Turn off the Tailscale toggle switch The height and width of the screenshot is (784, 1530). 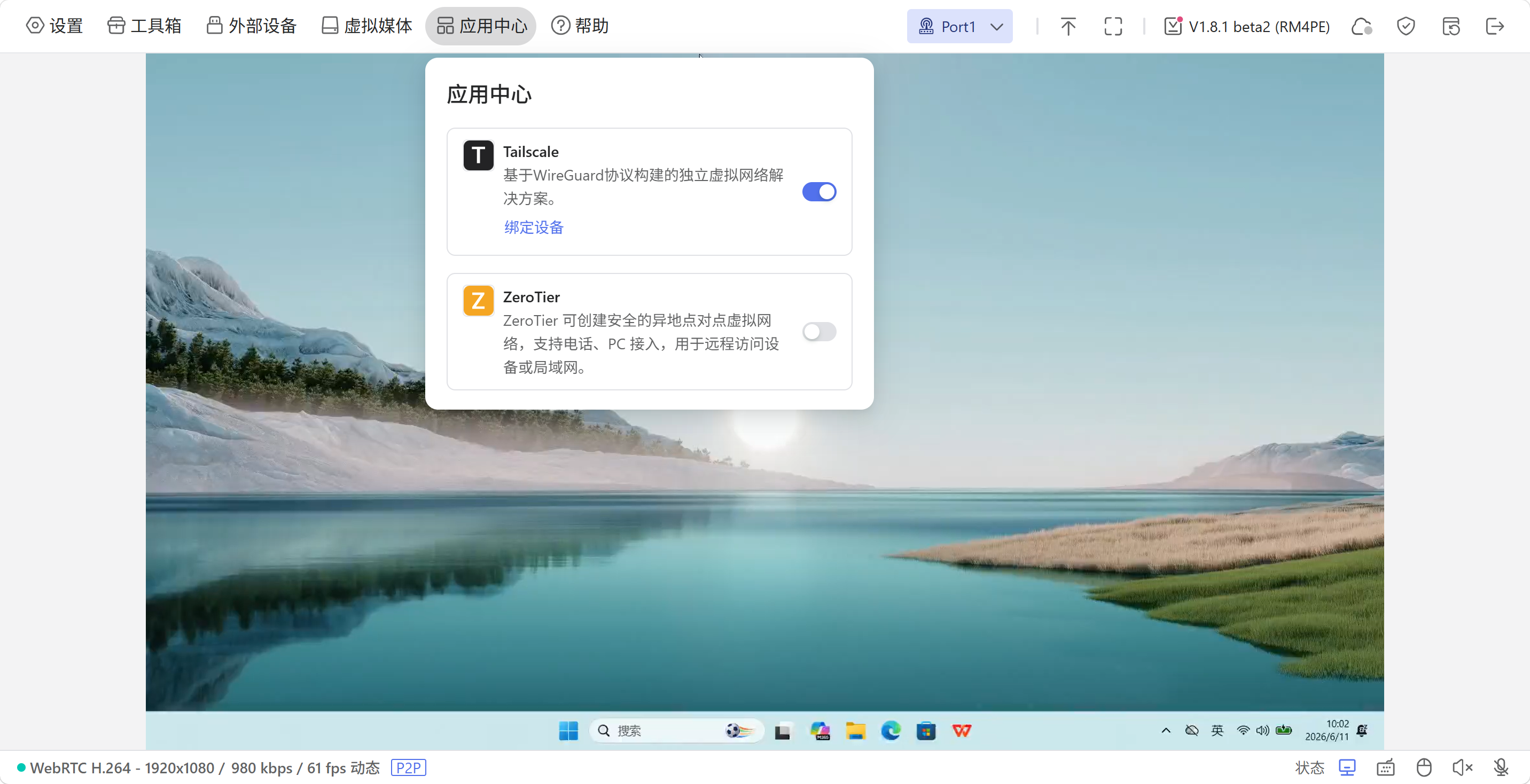click(x=819, y=192)
